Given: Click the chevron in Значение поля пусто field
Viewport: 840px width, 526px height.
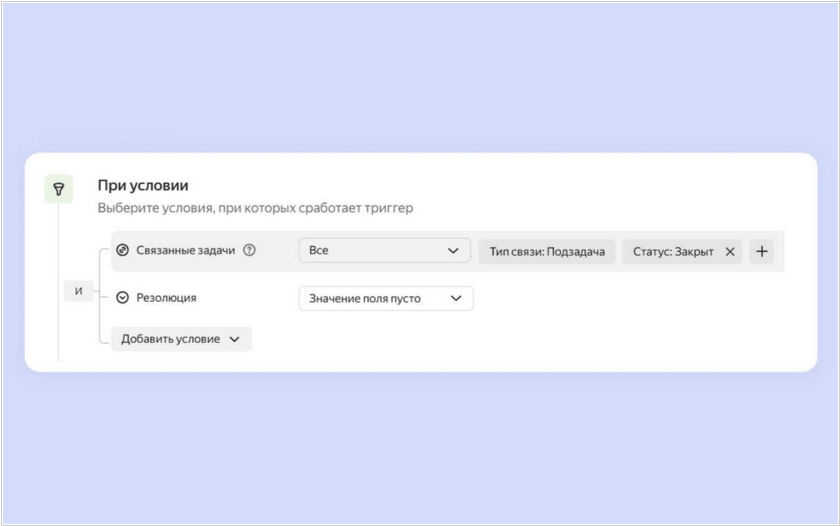Looking at the screenshot, I should point(456,298).
